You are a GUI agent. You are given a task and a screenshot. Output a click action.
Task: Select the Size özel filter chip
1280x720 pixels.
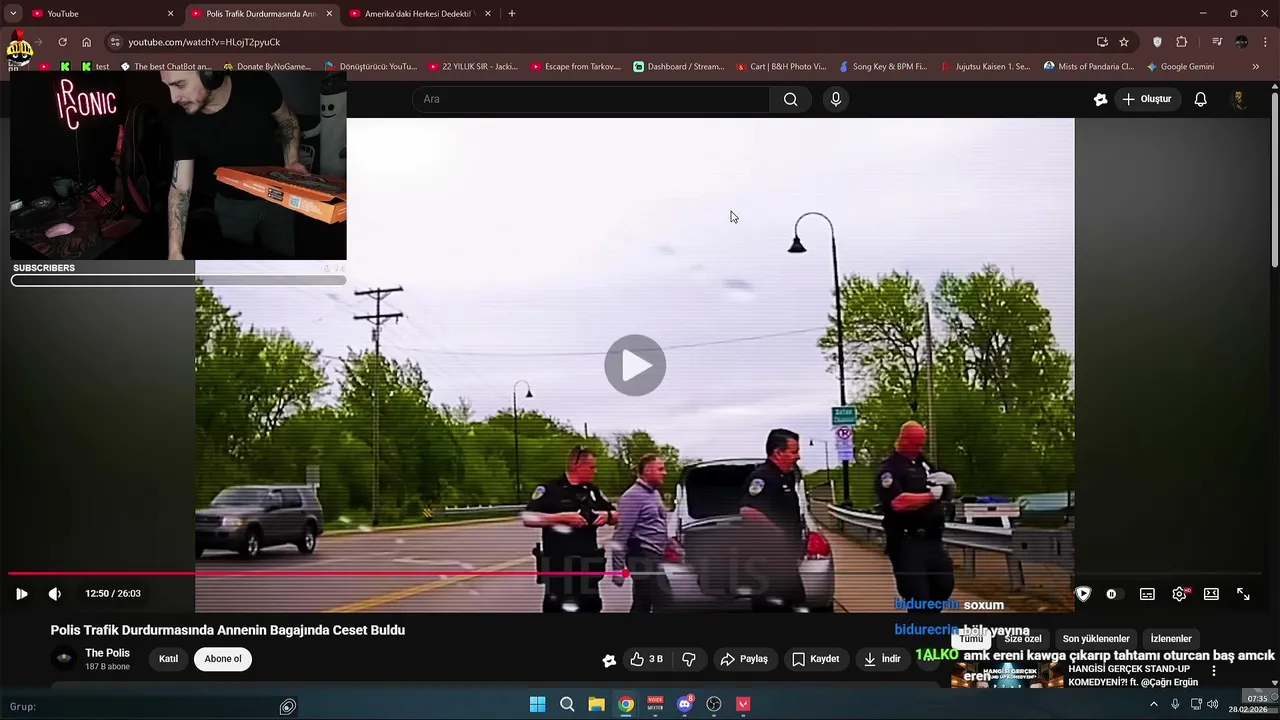pos(1022,639)
